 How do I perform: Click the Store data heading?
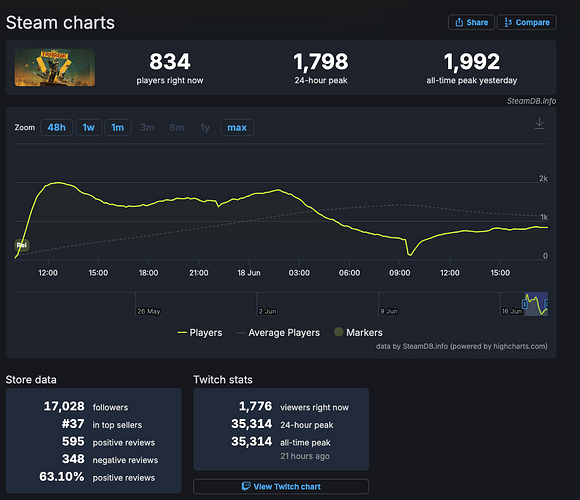[31, 380]
